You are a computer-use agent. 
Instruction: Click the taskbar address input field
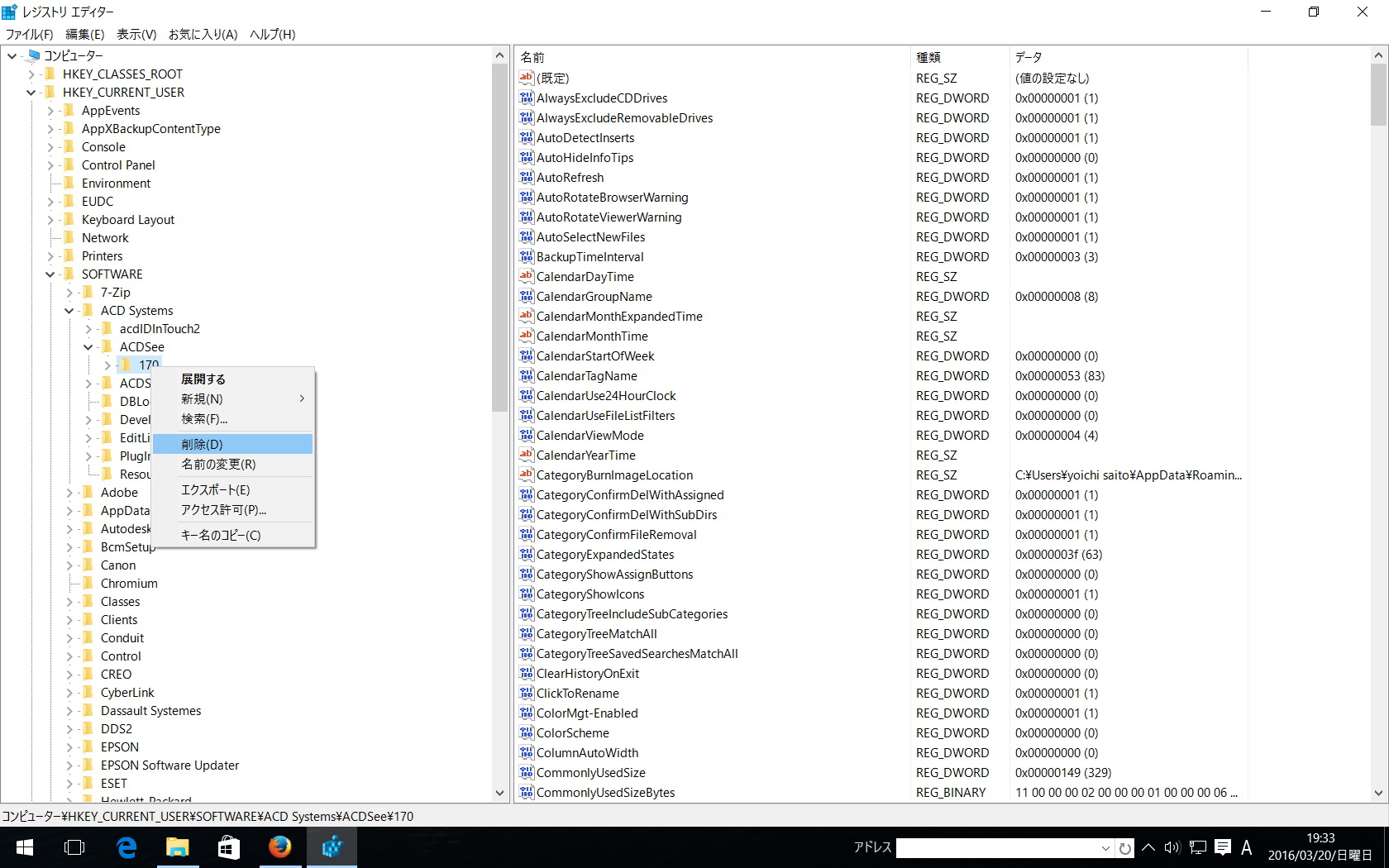998,848
